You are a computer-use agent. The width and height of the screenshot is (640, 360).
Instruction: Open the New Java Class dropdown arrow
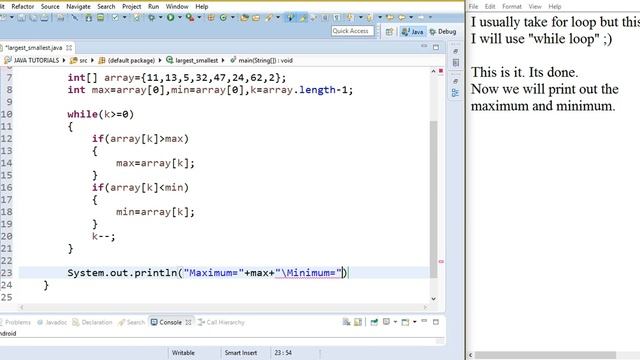pos(233,18)
